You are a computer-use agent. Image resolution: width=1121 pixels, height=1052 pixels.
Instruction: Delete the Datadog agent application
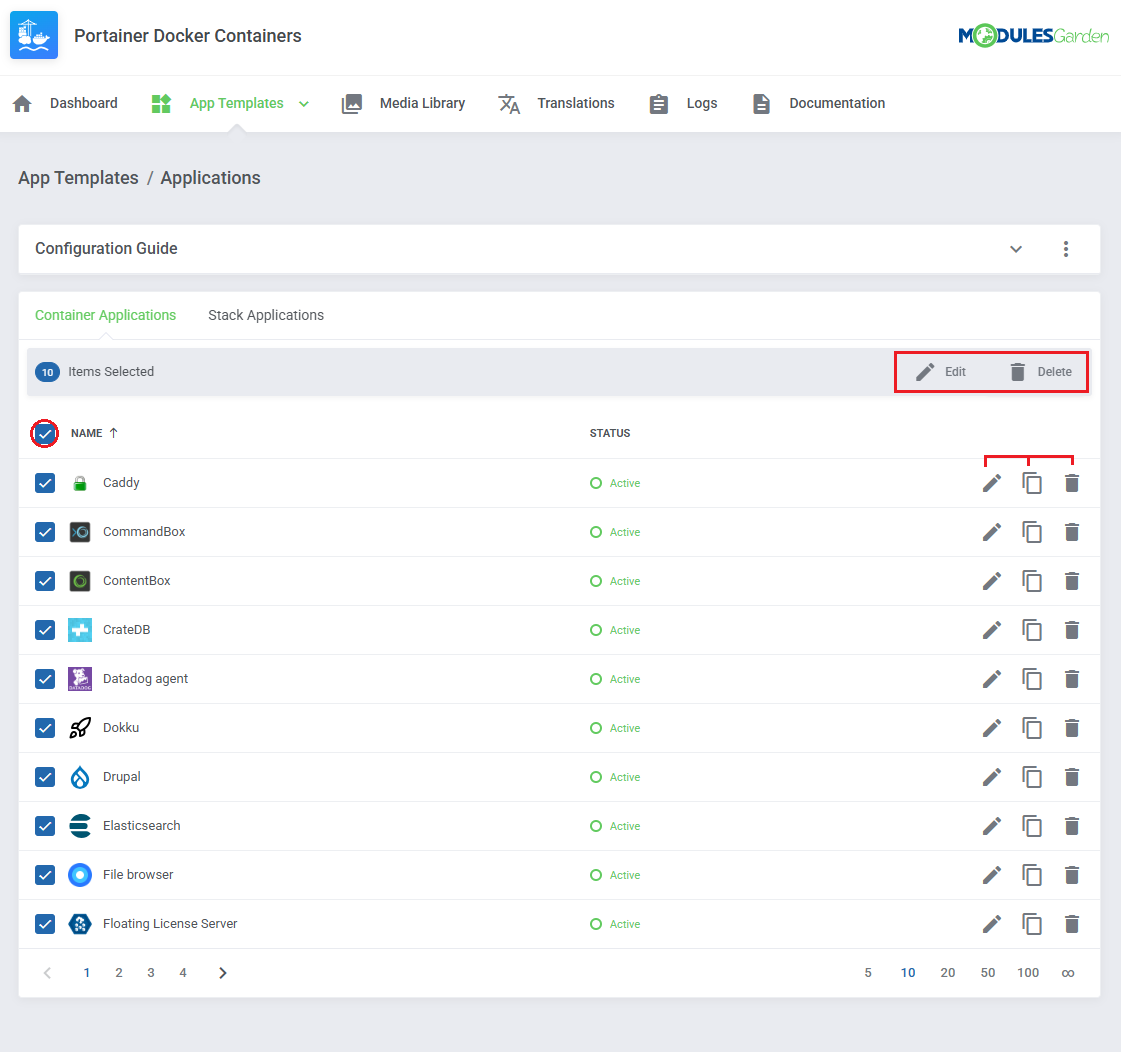pos(1072,679)
